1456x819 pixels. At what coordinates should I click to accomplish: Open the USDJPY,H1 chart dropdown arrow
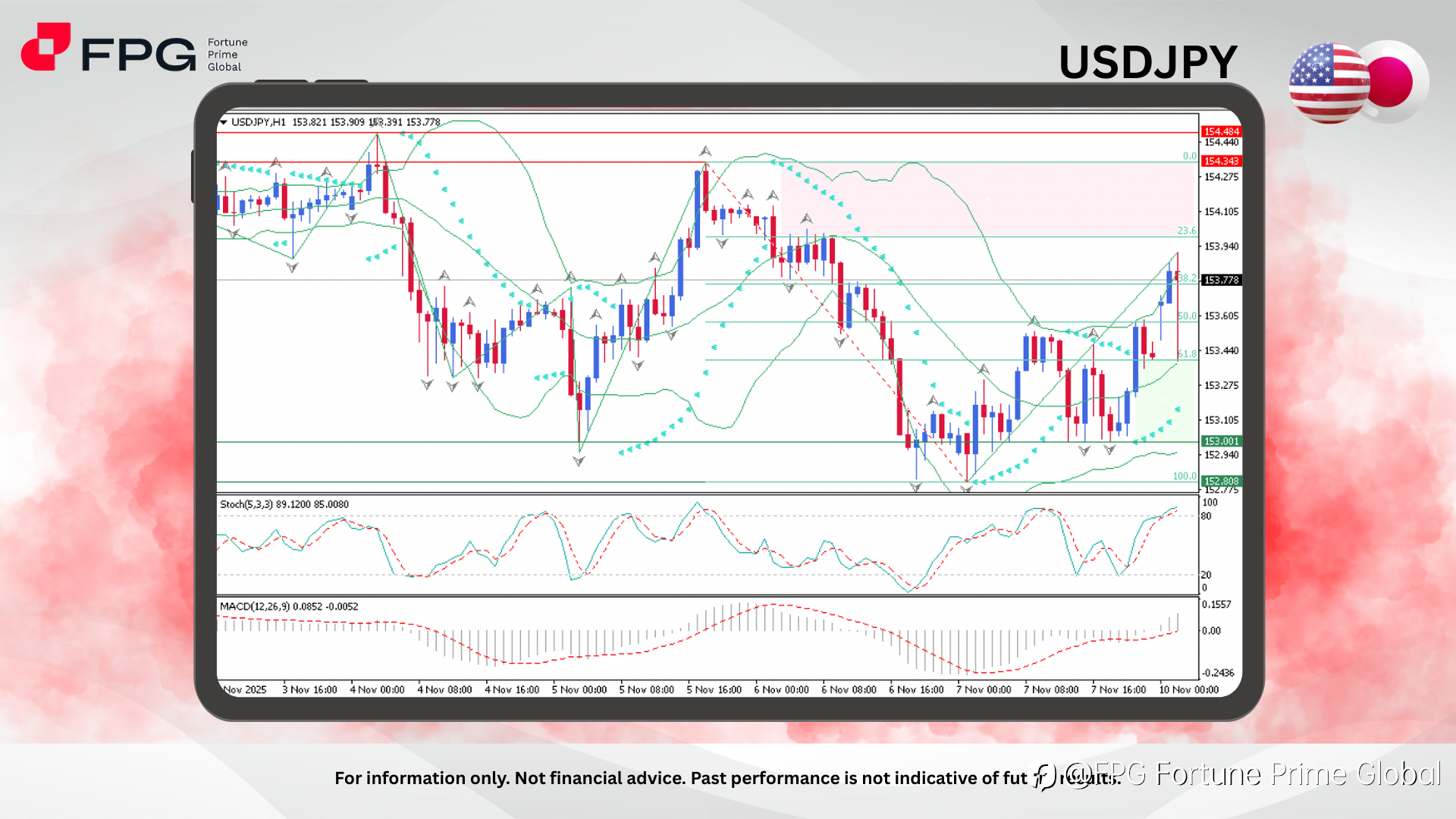click(223, 122)
